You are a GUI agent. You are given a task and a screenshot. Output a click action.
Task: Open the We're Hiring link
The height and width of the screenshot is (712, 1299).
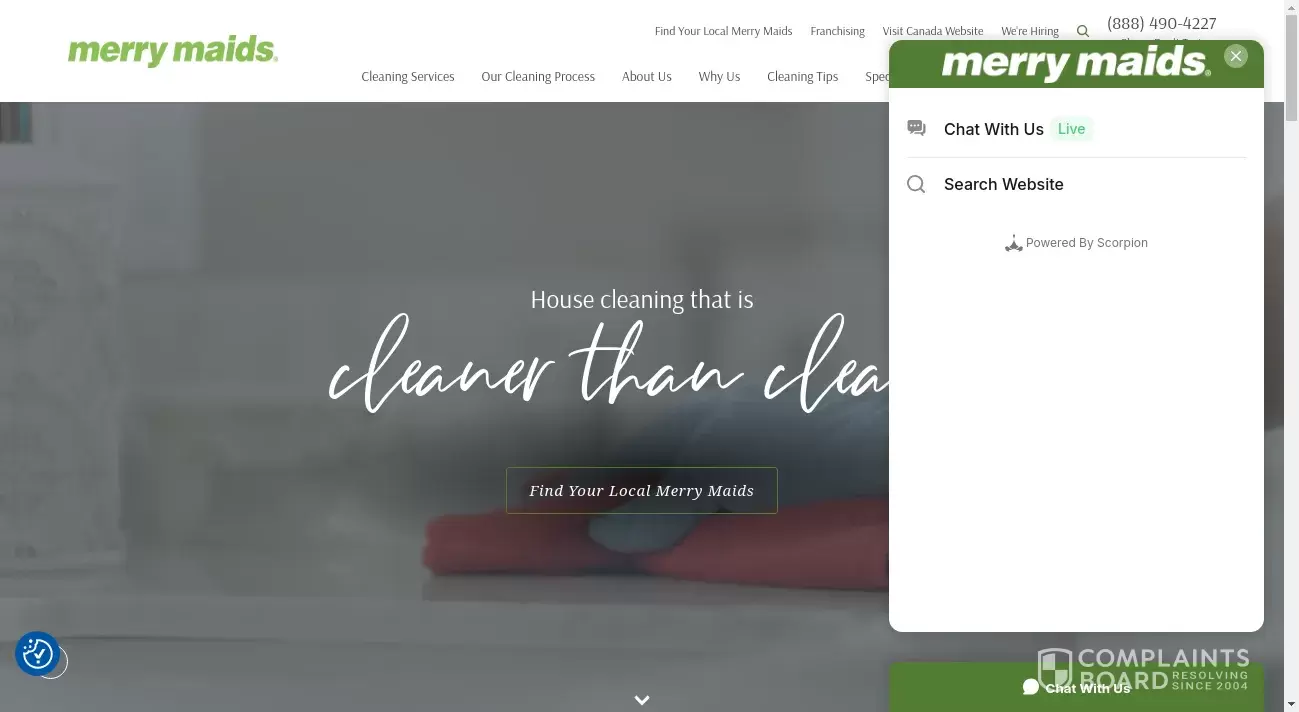click(x=1030, y=31)
